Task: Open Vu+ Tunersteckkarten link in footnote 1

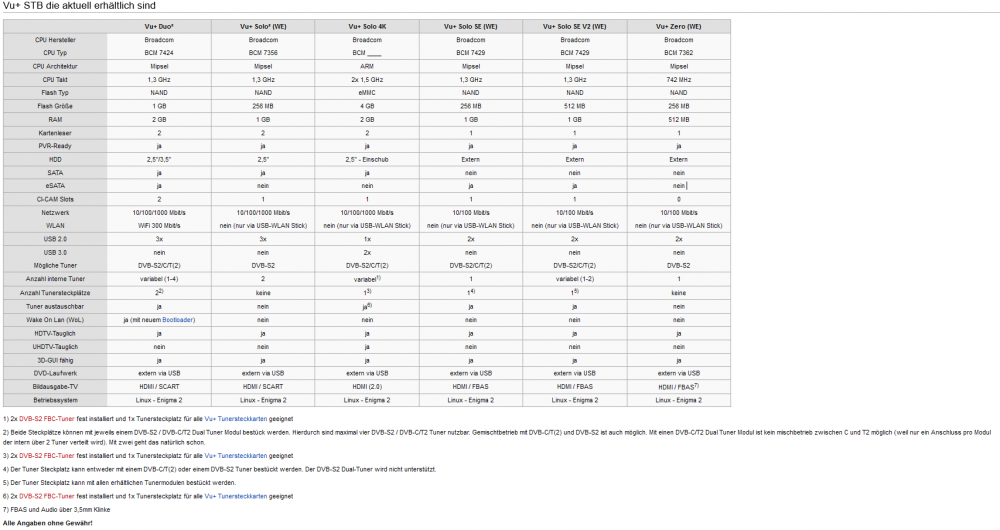Action: [x=236, y=417]
